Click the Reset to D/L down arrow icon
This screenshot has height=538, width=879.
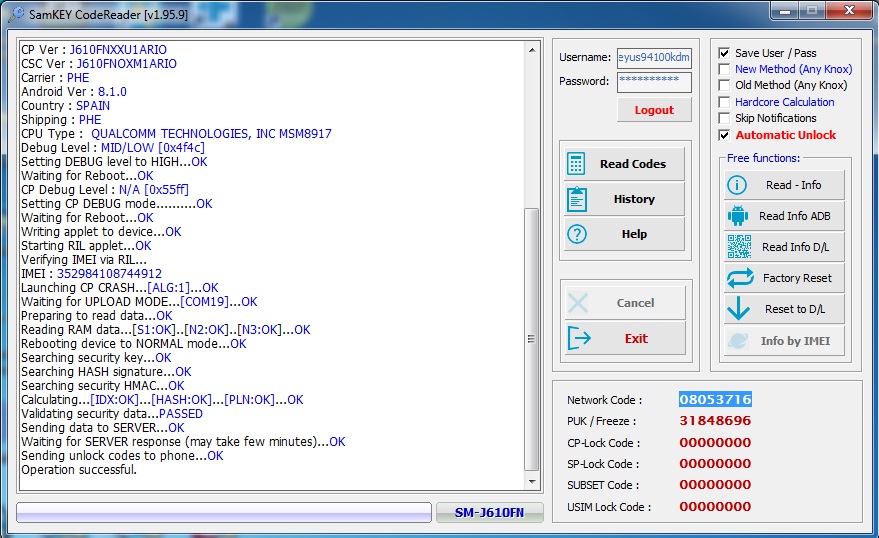738,308
